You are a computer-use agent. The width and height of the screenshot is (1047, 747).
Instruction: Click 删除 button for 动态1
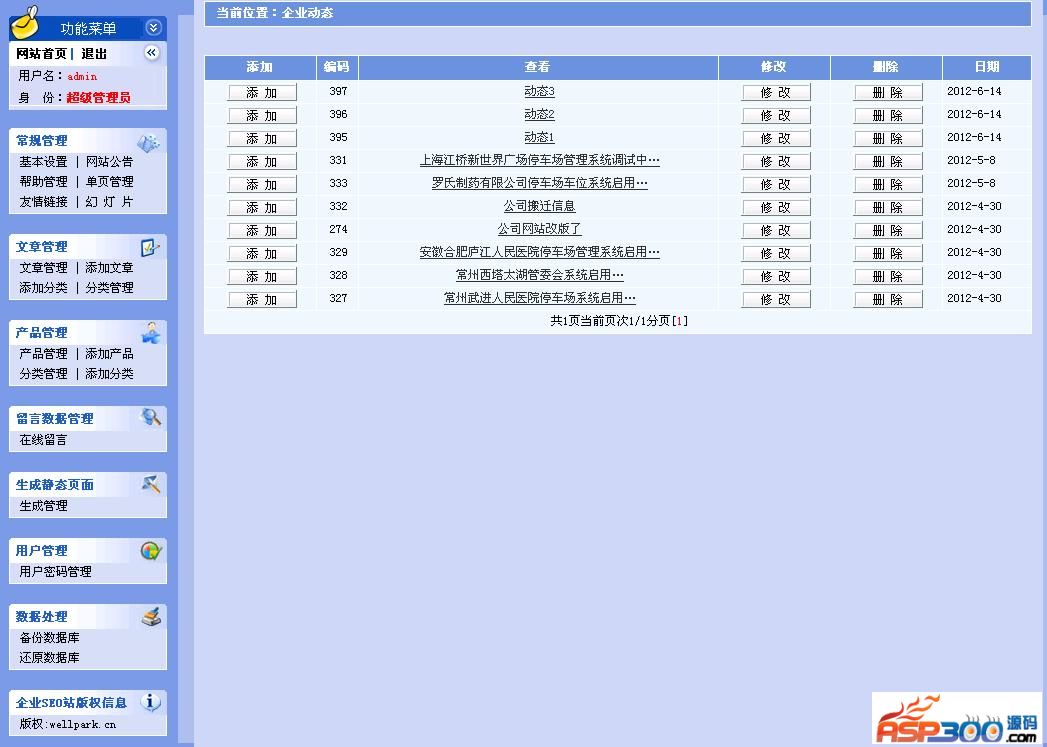click(x=888, y=139)
